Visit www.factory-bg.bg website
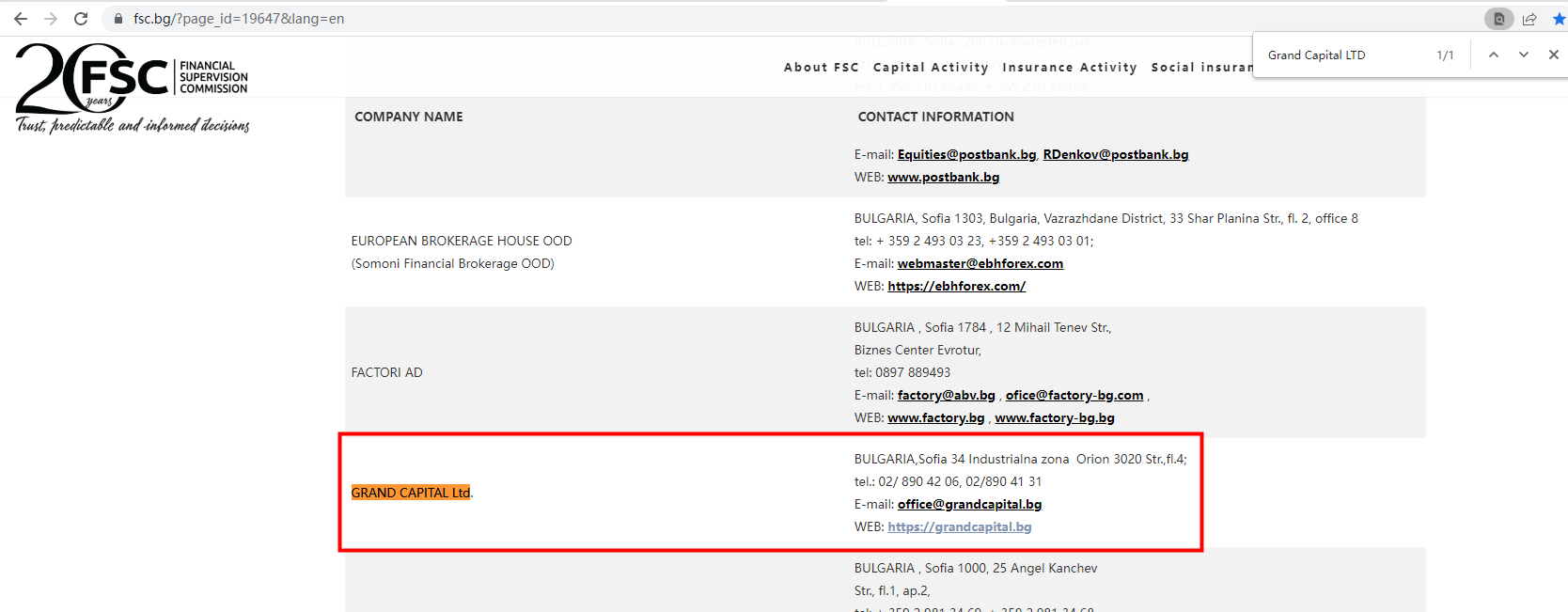 1055,417
